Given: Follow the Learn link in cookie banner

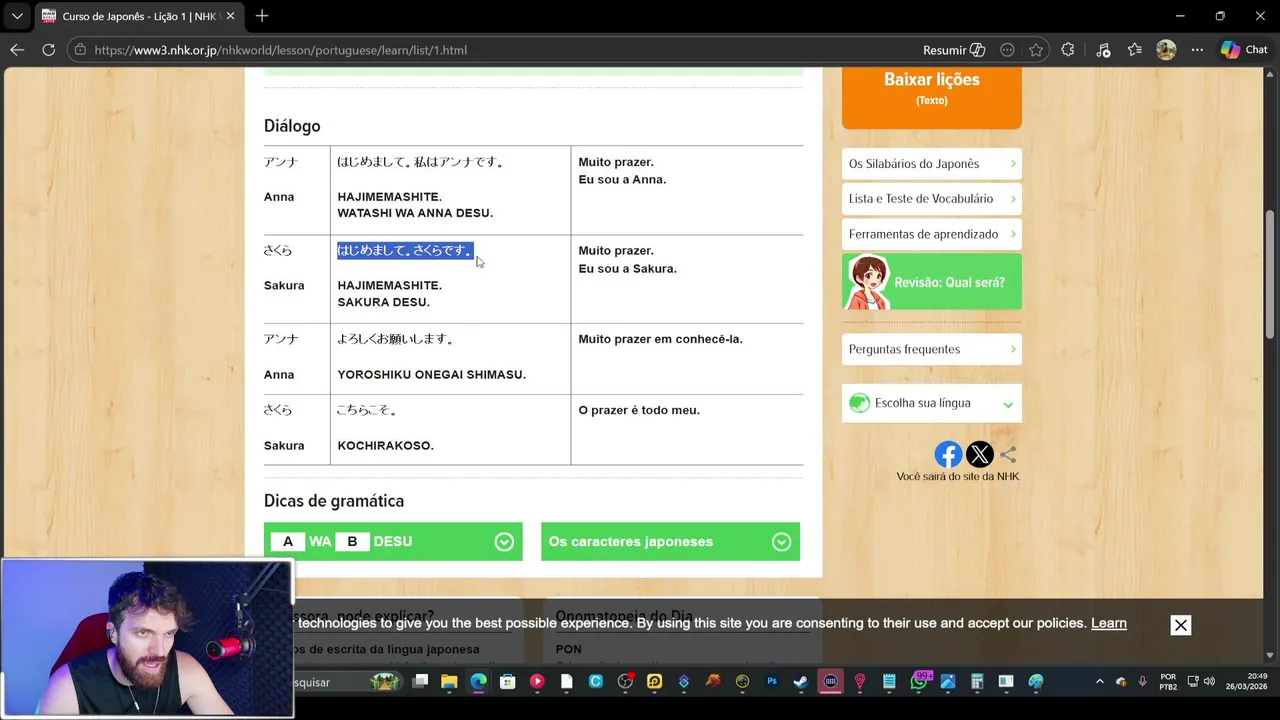Looking at the screenshot, I should 1109,623.
